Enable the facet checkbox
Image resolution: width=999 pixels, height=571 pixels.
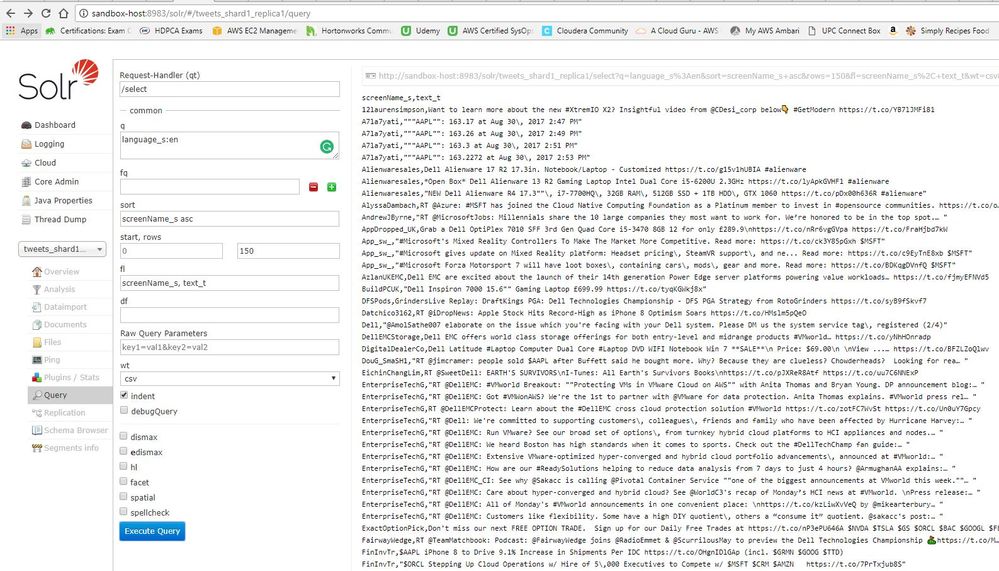click(124, 481)
